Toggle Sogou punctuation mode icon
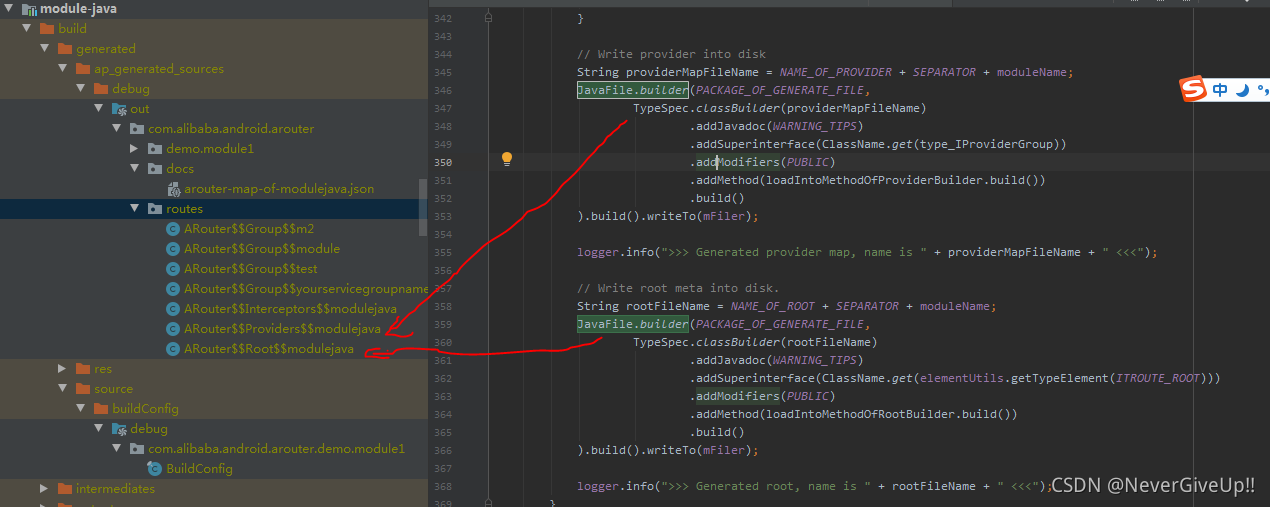The height and width of the screenshot is (507, 1270). (x=1262, y=90)
